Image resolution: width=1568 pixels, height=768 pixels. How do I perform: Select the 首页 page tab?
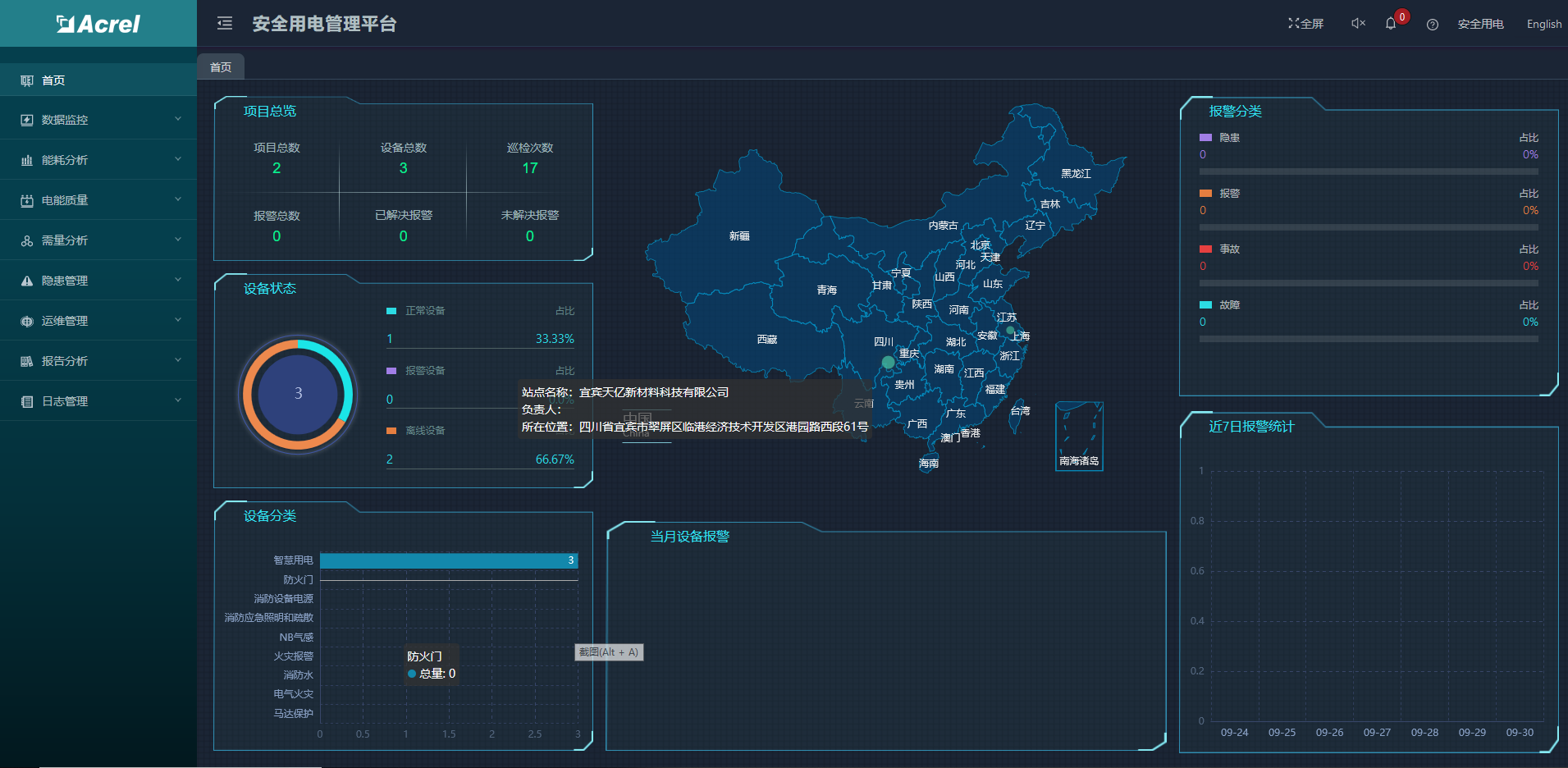point(221,67)
